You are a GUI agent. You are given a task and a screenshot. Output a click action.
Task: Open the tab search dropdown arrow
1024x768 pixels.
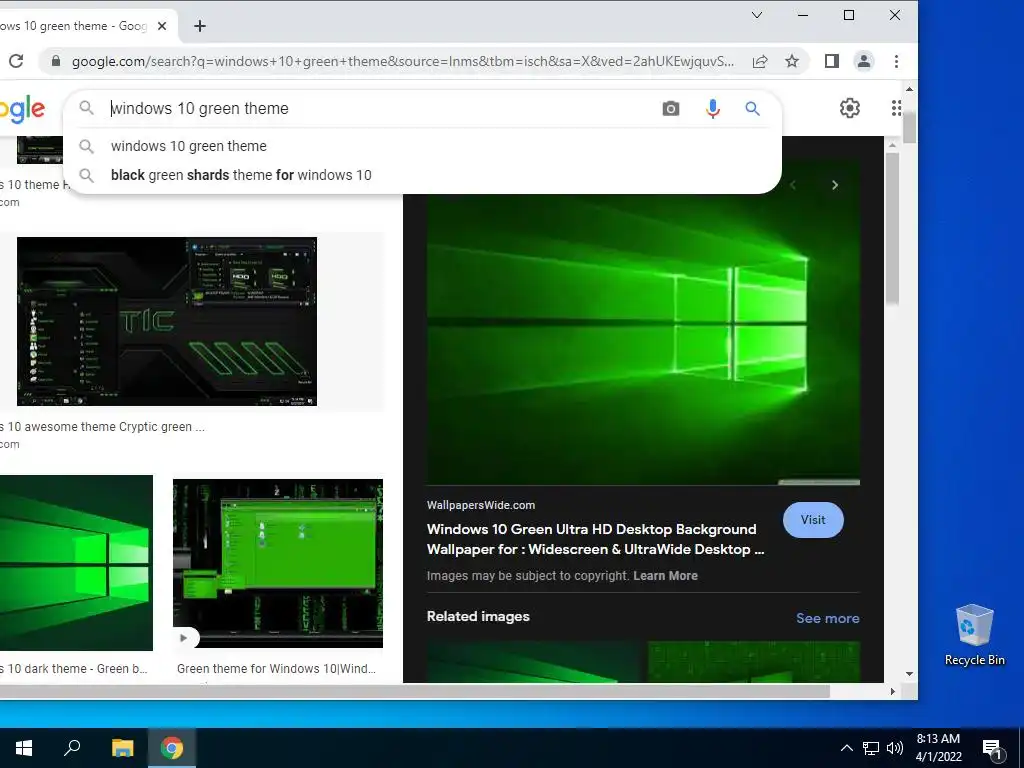(757, 15)
